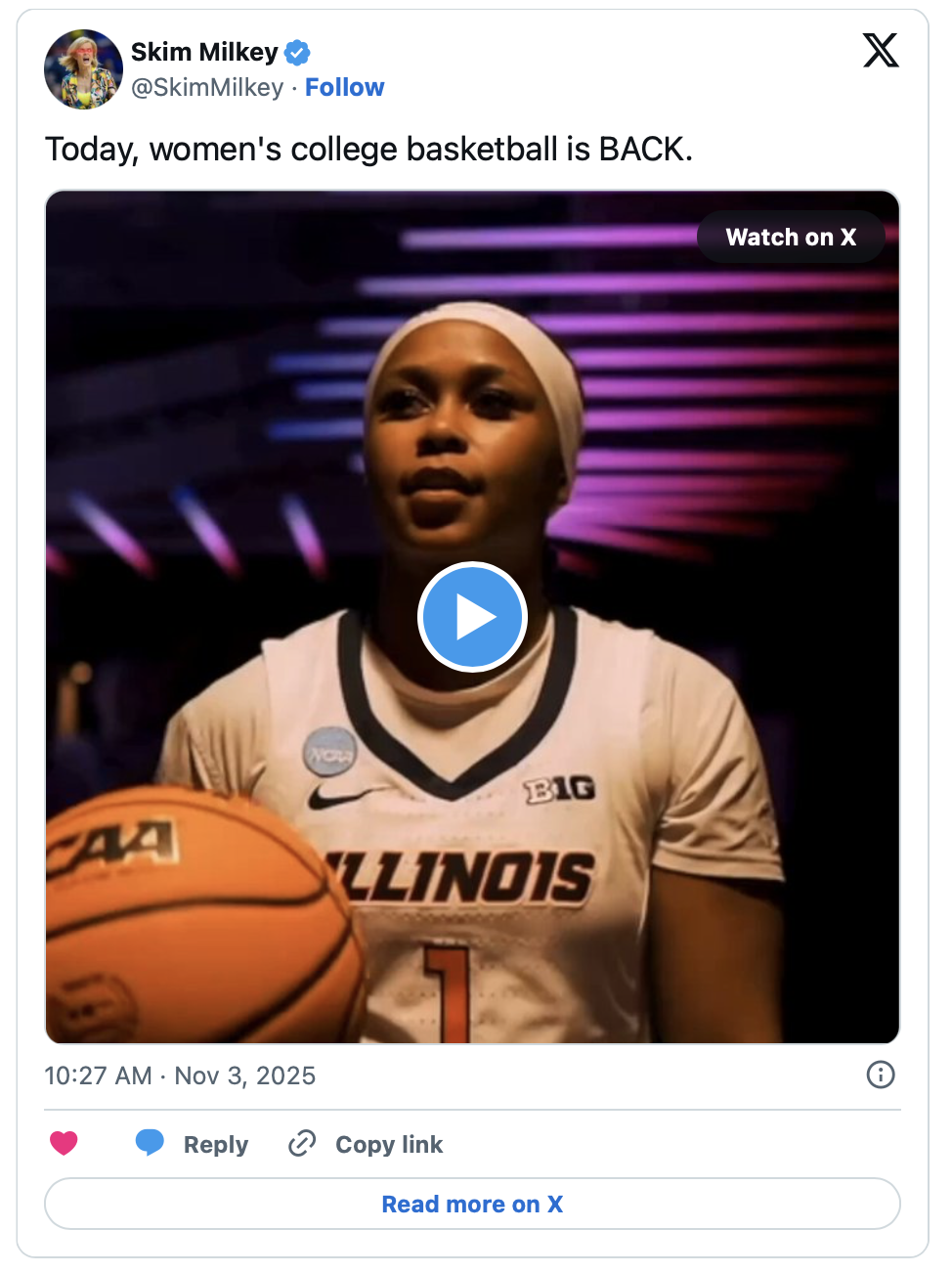Screen dimensions: 952x1273
Task: Click the blue reply speech bubble icon
Action: [x=150, y=1142]
